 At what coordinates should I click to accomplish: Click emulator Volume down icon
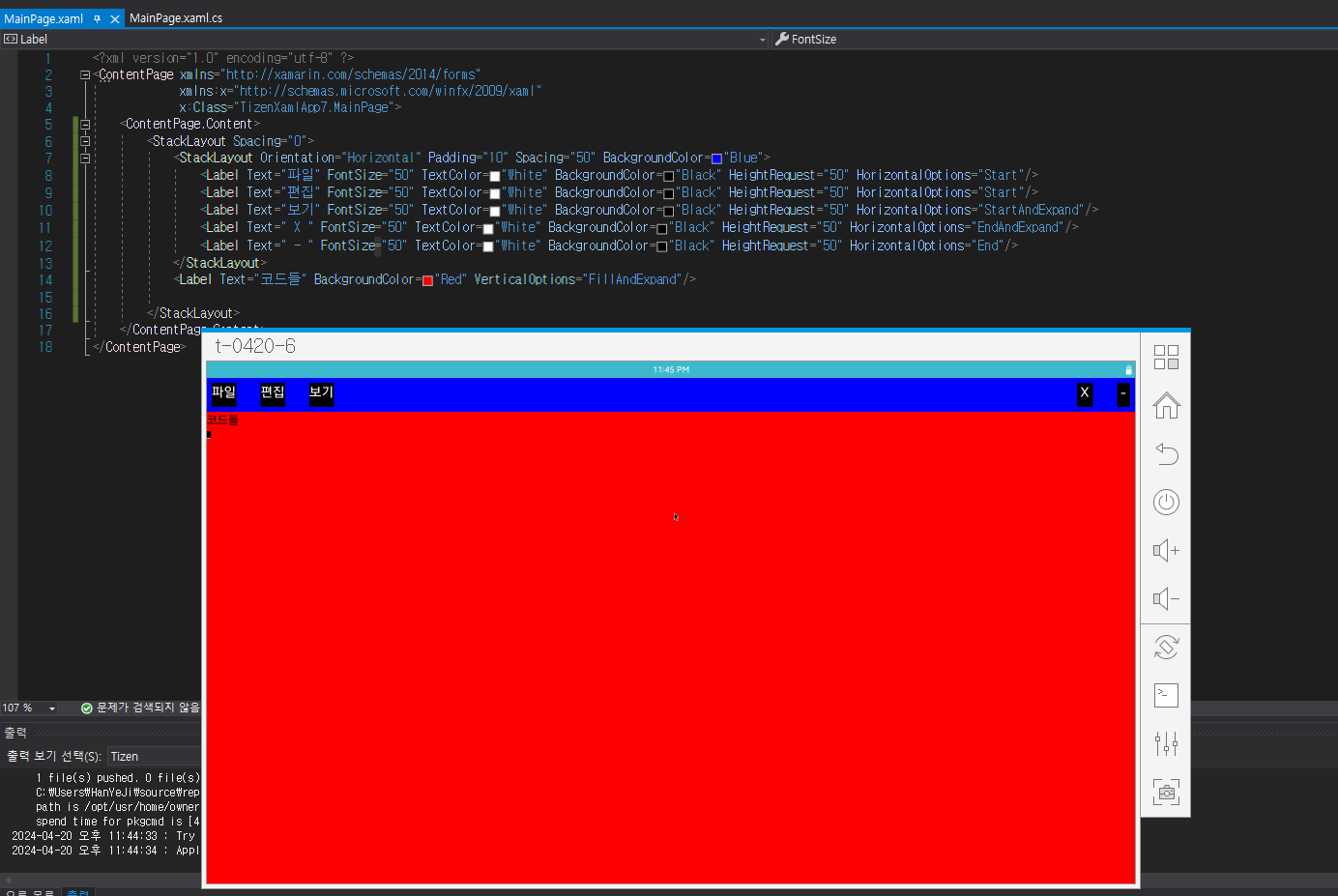tap(1166, 598)
